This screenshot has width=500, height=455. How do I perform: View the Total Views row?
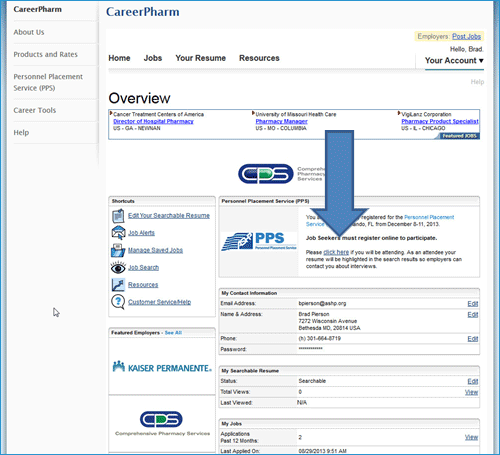tap(472, 392)
